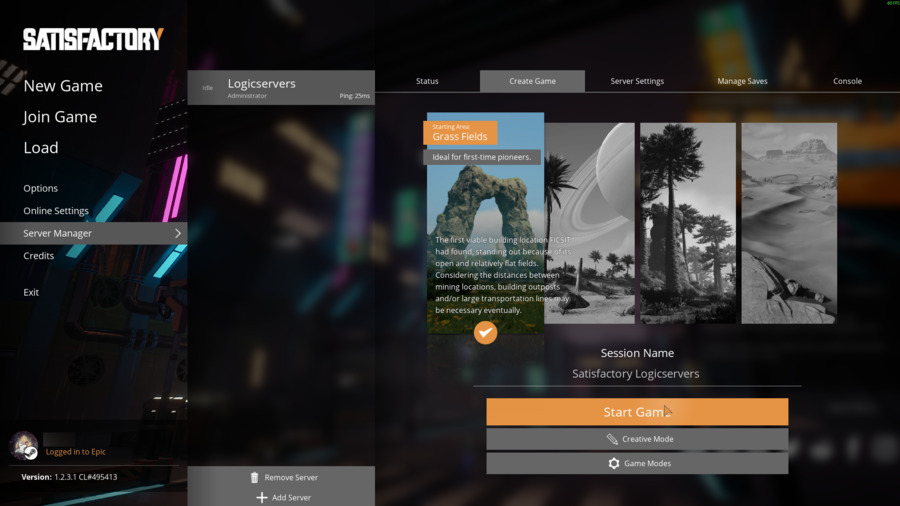
Task: Pick the palm trees and ringed planet starting area
Action: 589,223
